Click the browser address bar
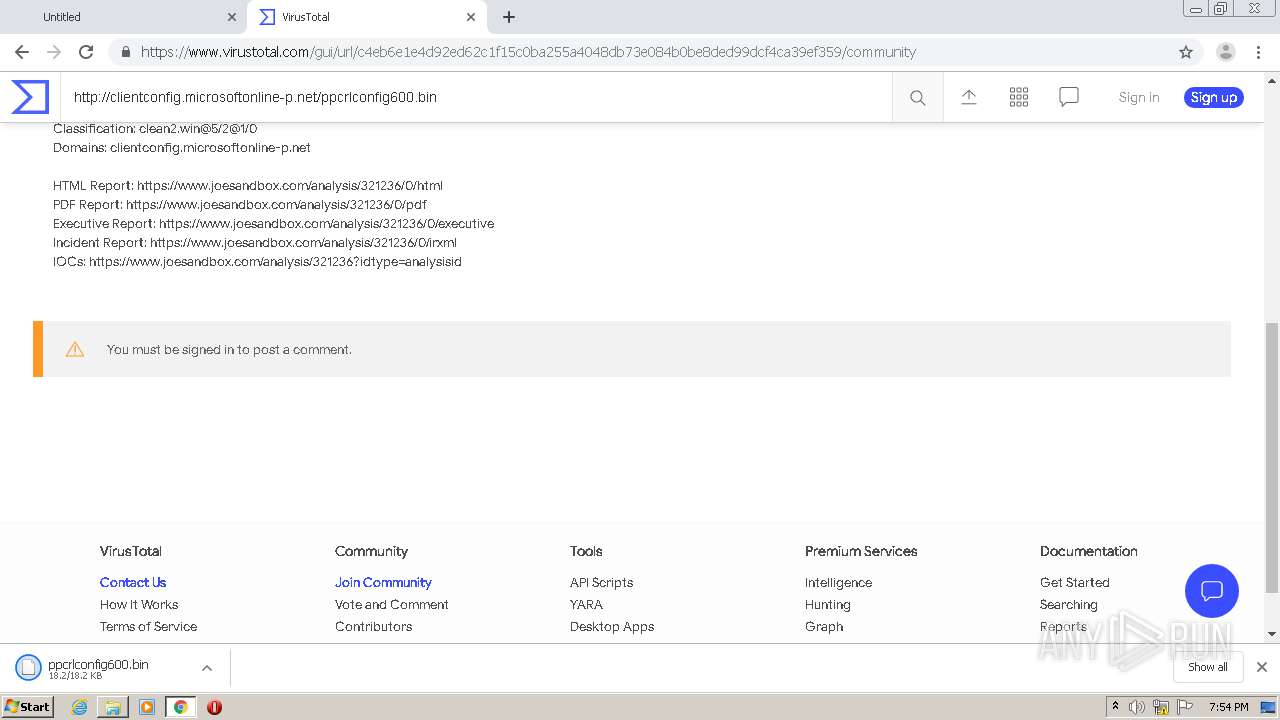Image resolution: width=1280 pixels, height=720 pixels. pyautogui.click(x=640, y=52)
